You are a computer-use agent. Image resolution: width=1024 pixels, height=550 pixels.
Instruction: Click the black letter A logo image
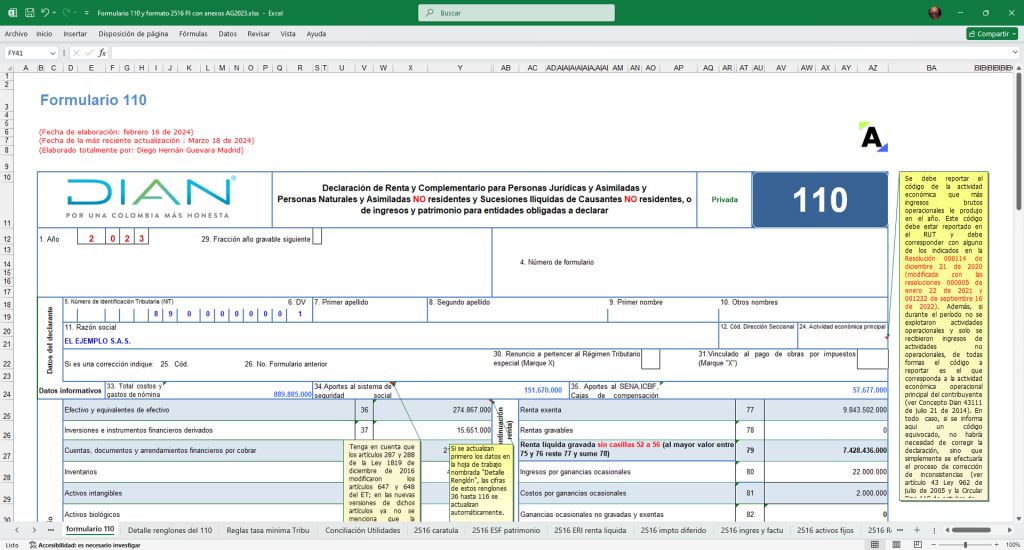(x=873, y=137)
